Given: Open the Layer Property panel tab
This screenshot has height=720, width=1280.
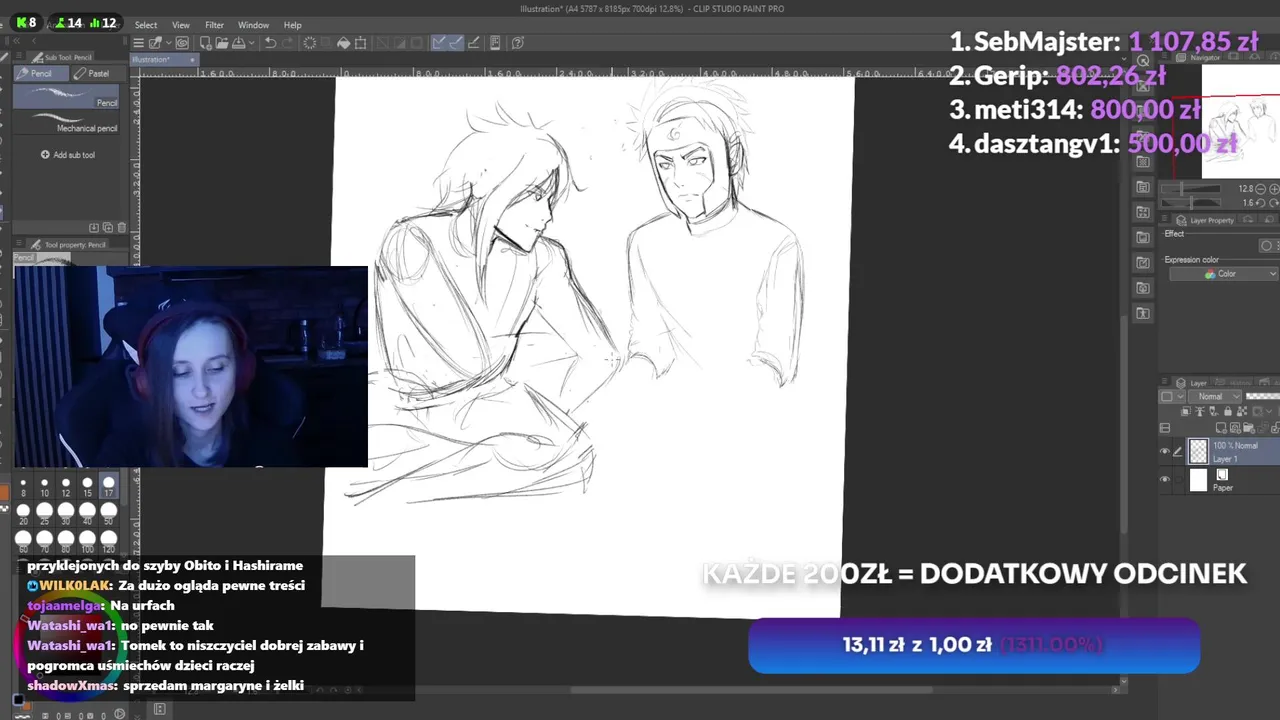Looking at the screenshot, I should 1206,220.
